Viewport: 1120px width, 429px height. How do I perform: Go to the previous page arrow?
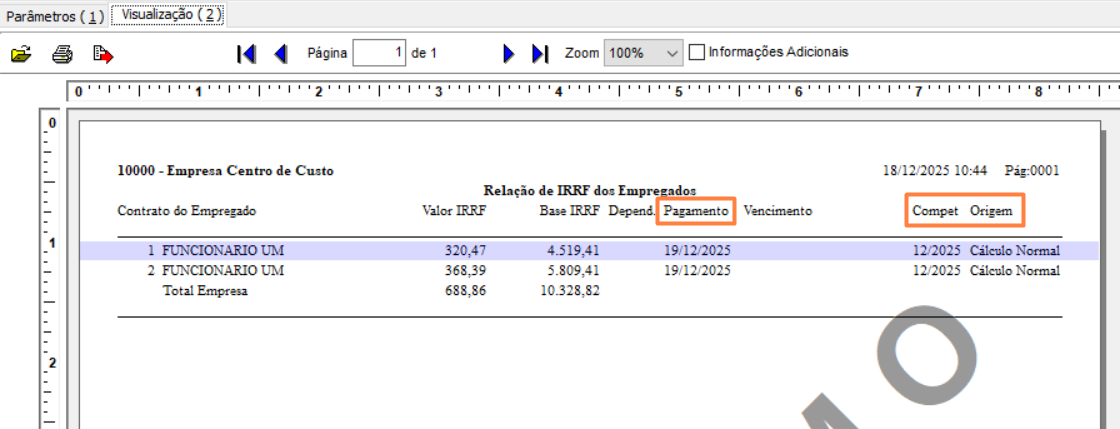[280, 54]
